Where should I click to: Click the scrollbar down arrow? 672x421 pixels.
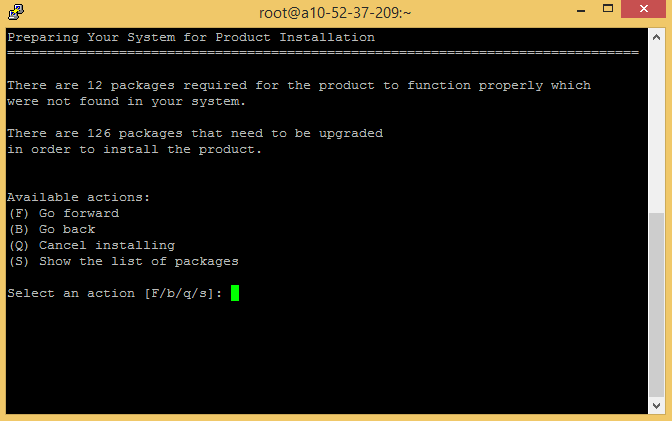(657, 406)
